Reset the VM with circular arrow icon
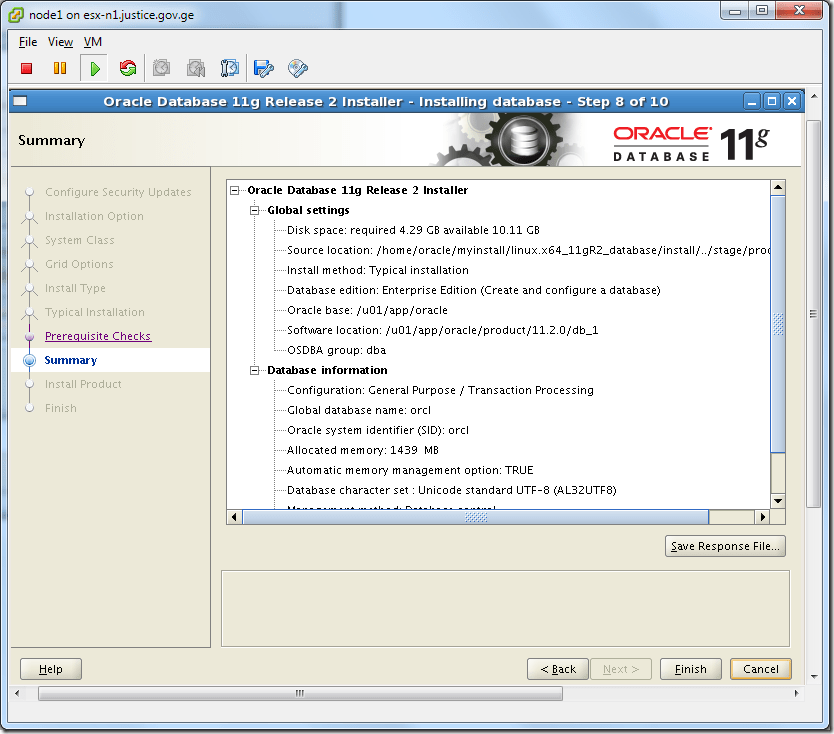The width and height of the screenshot is (834, 734). coord(127,68)
